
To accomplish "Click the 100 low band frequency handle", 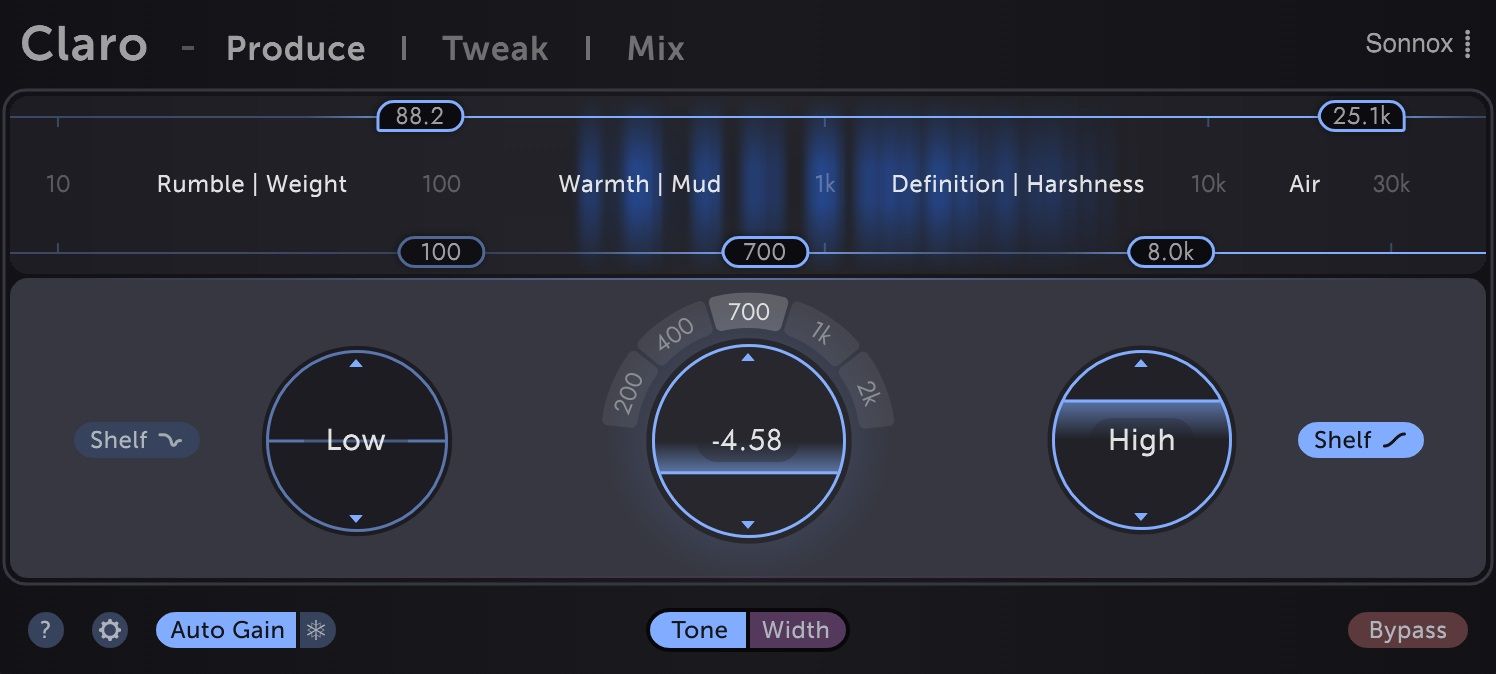I will tap(441, 252).
